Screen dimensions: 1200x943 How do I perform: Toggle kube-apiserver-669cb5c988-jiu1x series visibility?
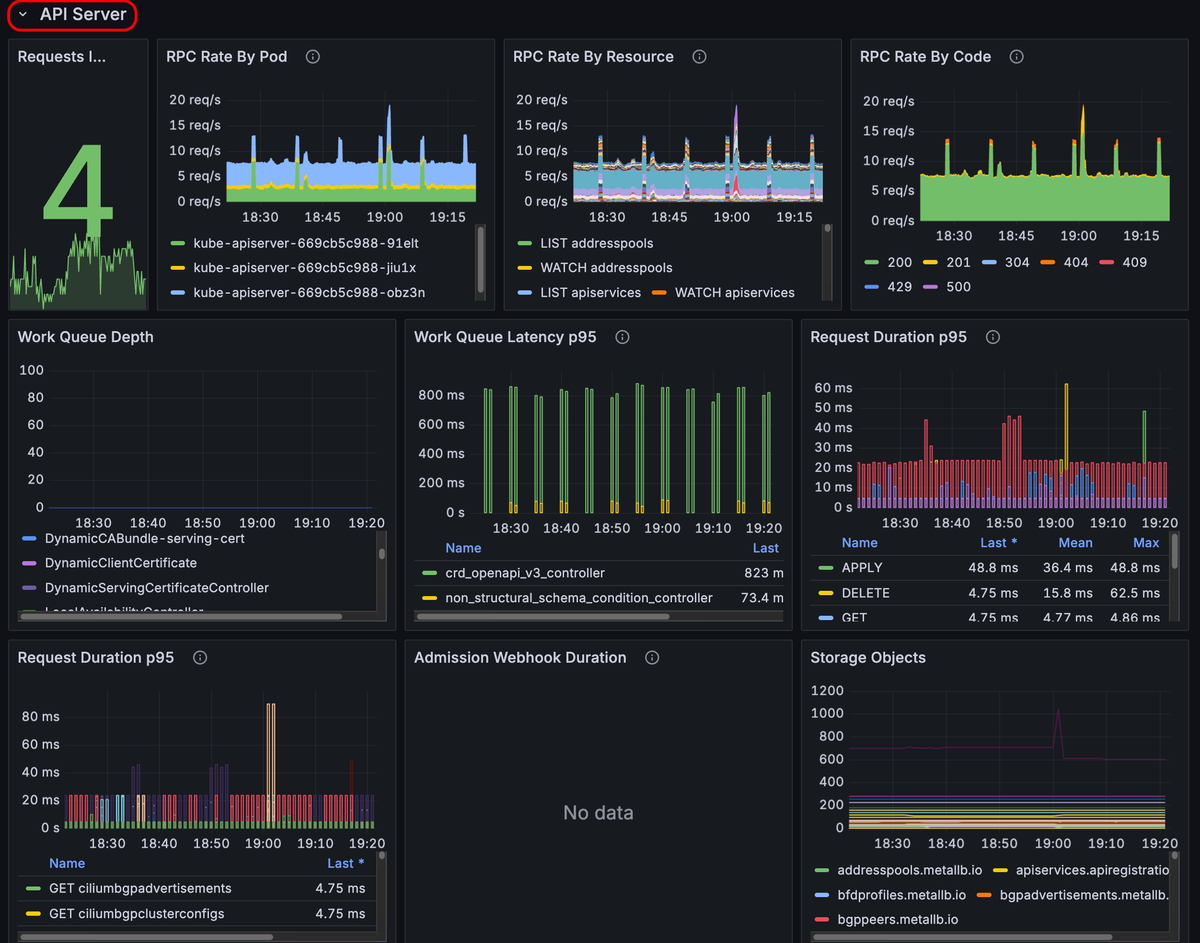pyautogui.click(x=304, y=268)
